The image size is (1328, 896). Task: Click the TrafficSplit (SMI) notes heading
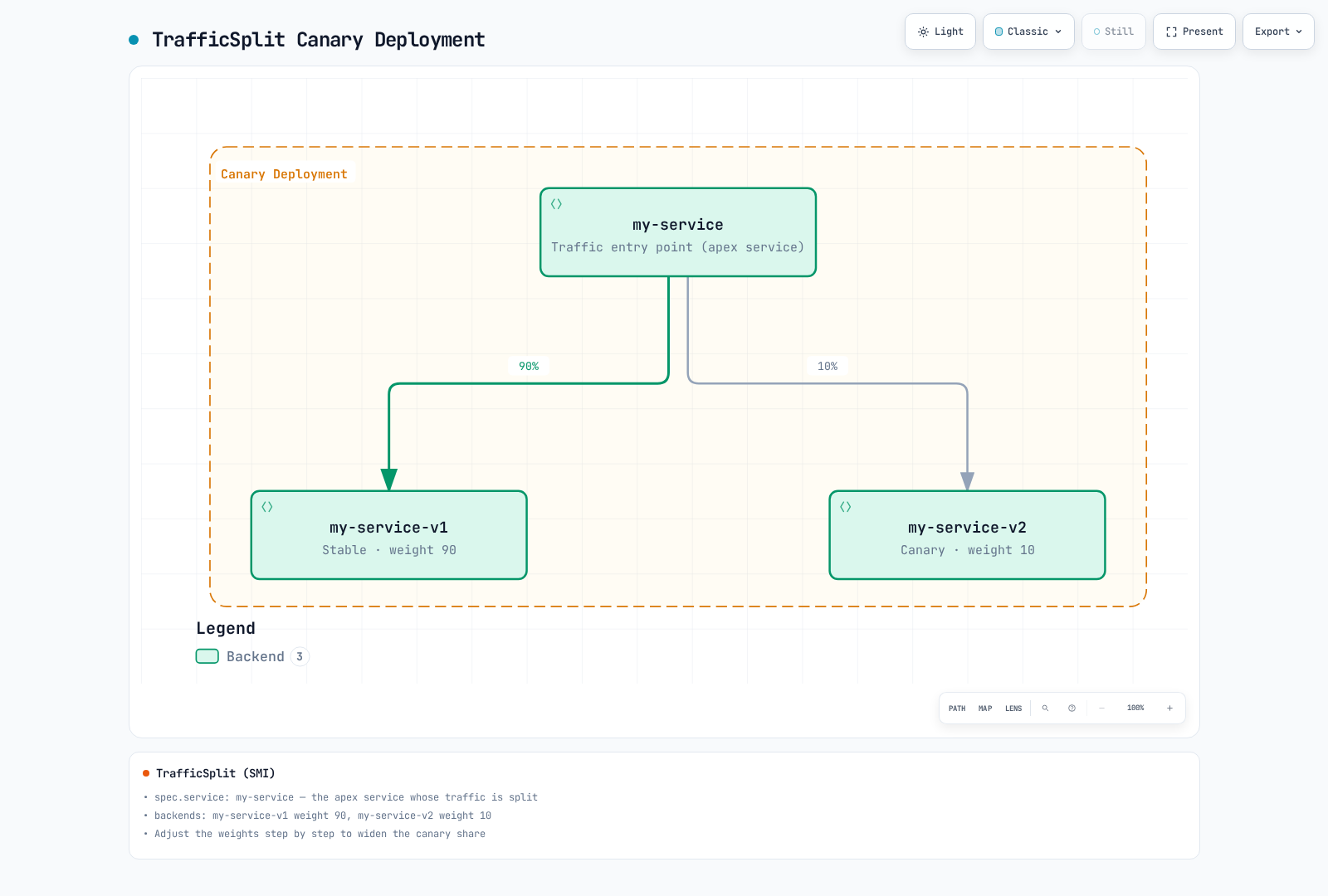pyautogui.click(x=216, y=773)
